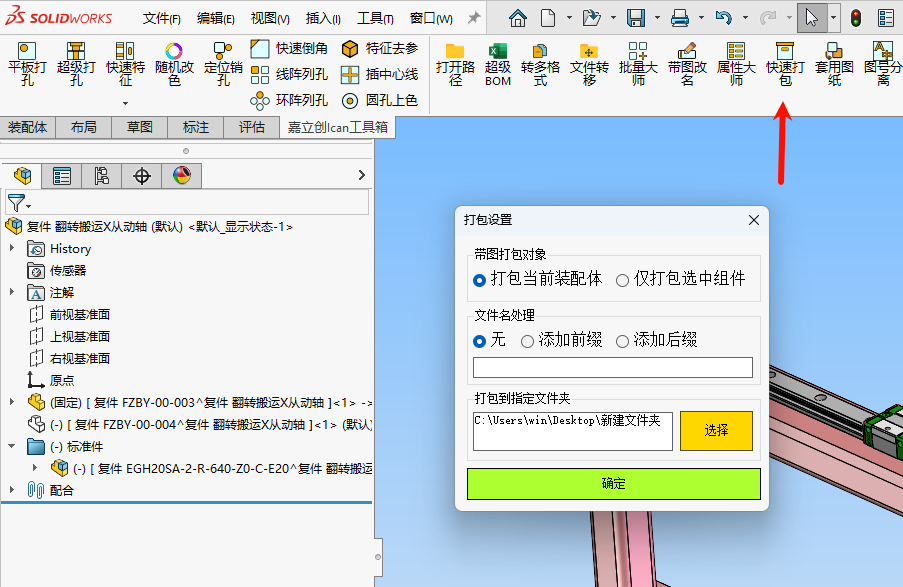Choose the 添加前缀 radio option
This screenshot has height=587, width=903.
pyautogui.click(x=528, y=341)
